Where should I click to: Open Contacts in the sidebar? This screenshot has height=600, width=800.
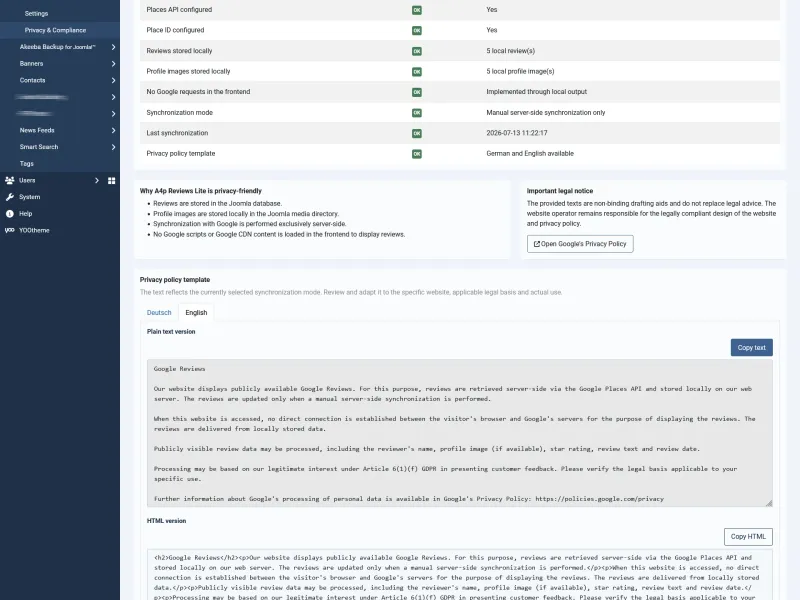32,80
